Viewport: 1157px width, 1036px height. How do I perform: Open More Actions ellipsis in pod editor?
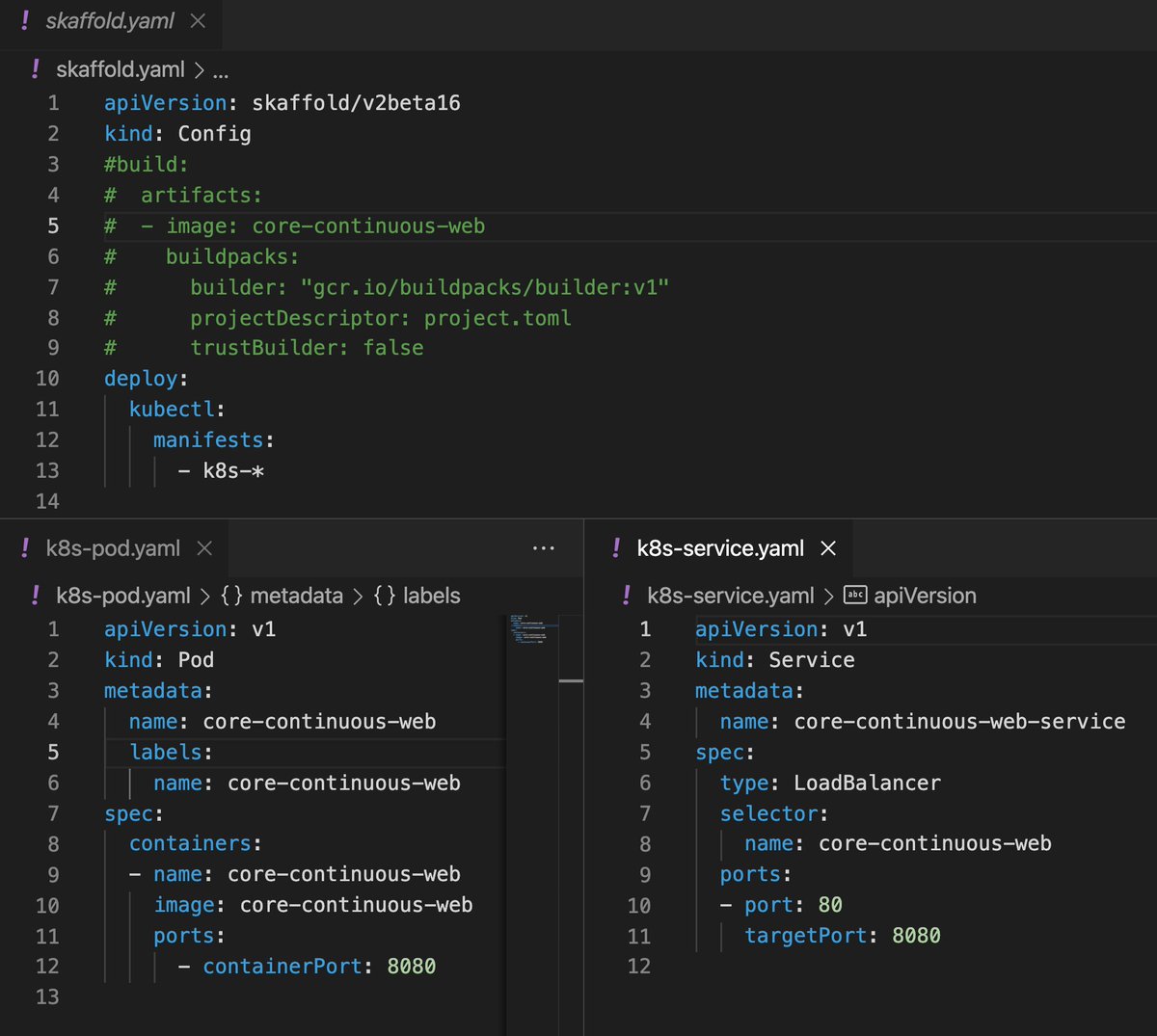[x=544, y=548]
